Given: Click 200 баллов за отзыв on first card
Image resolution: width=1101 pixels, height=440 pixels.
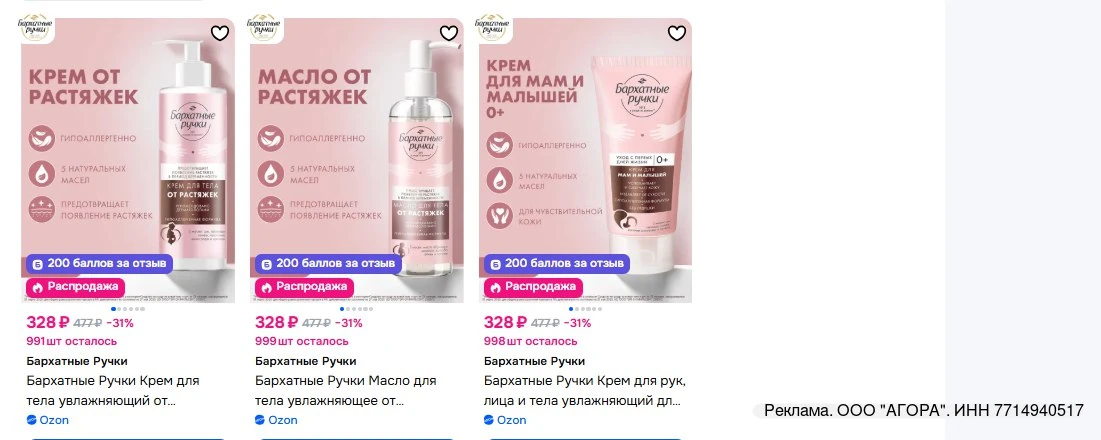Looking at the screenshot, I should click(x=100, y=264).
